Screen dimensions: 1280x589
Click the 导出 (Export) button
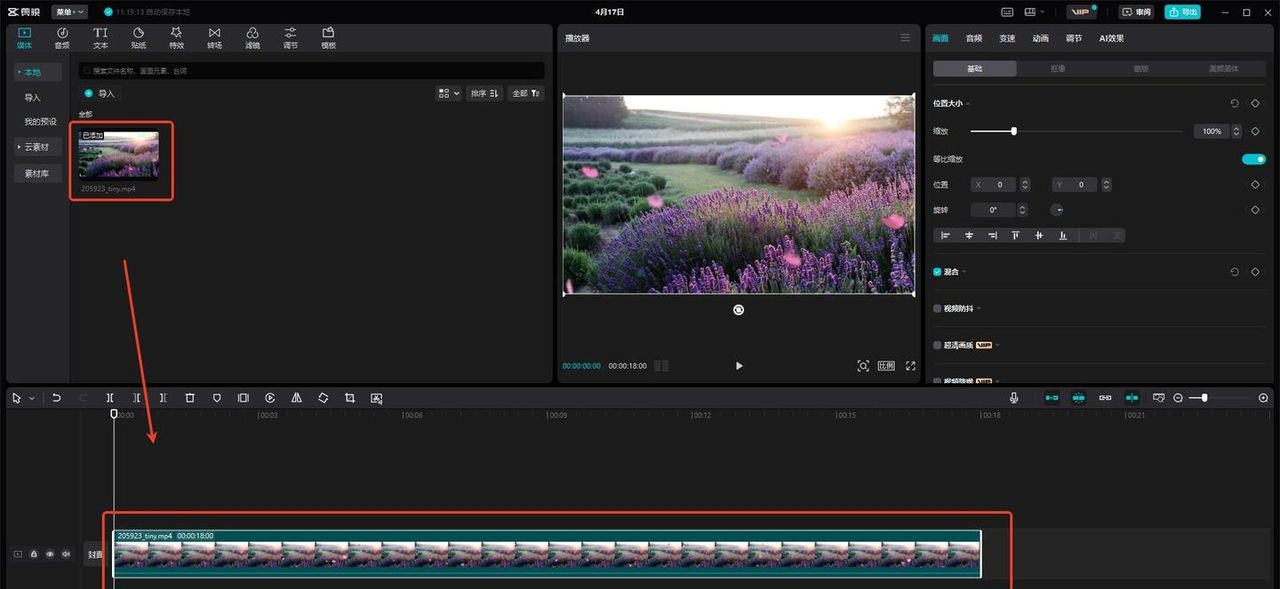click(x=1183, y=12)
